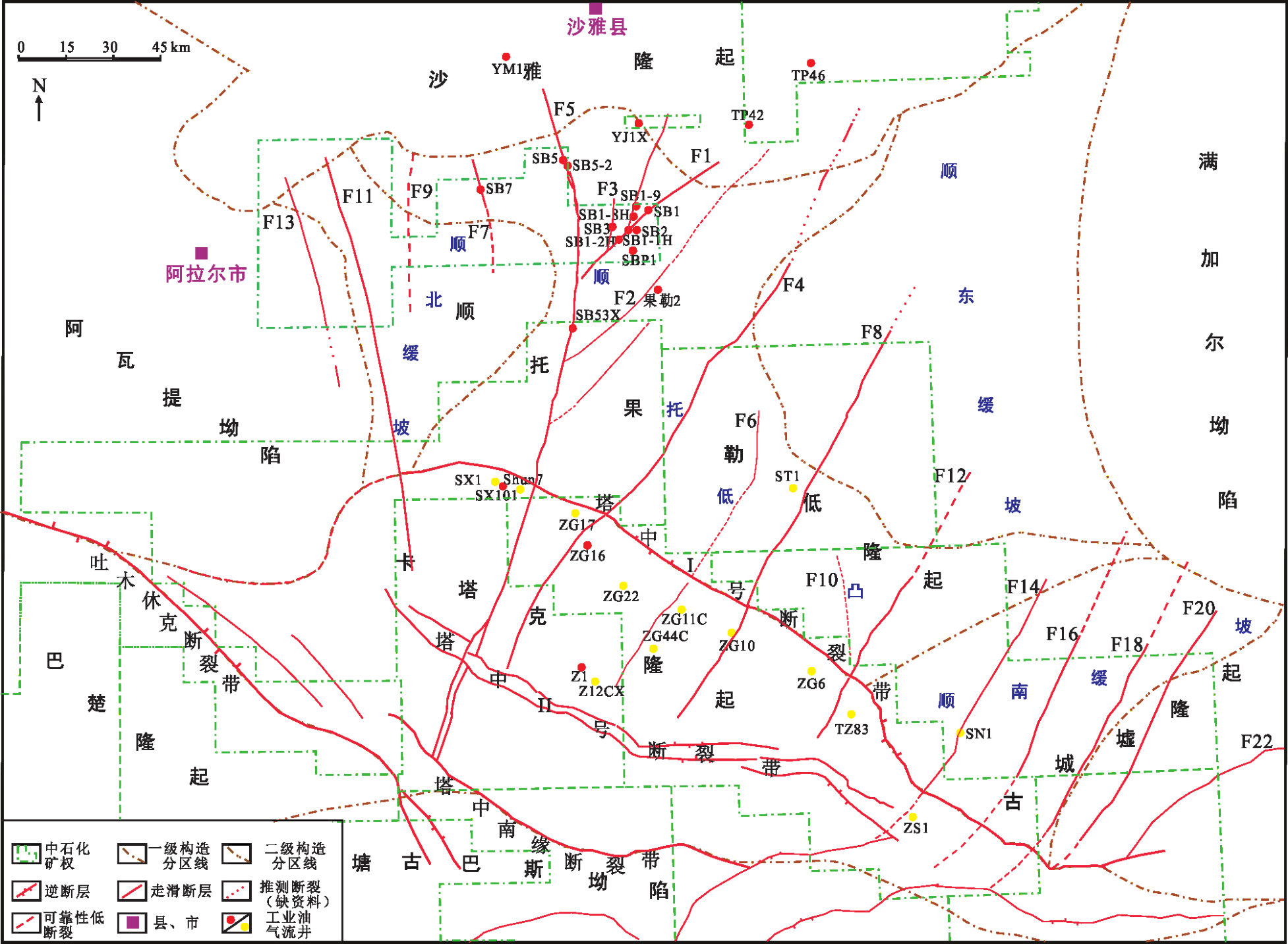Click the yellow well dot at ST1
The width and height of the screenshot is (1288, 944).
793,488
